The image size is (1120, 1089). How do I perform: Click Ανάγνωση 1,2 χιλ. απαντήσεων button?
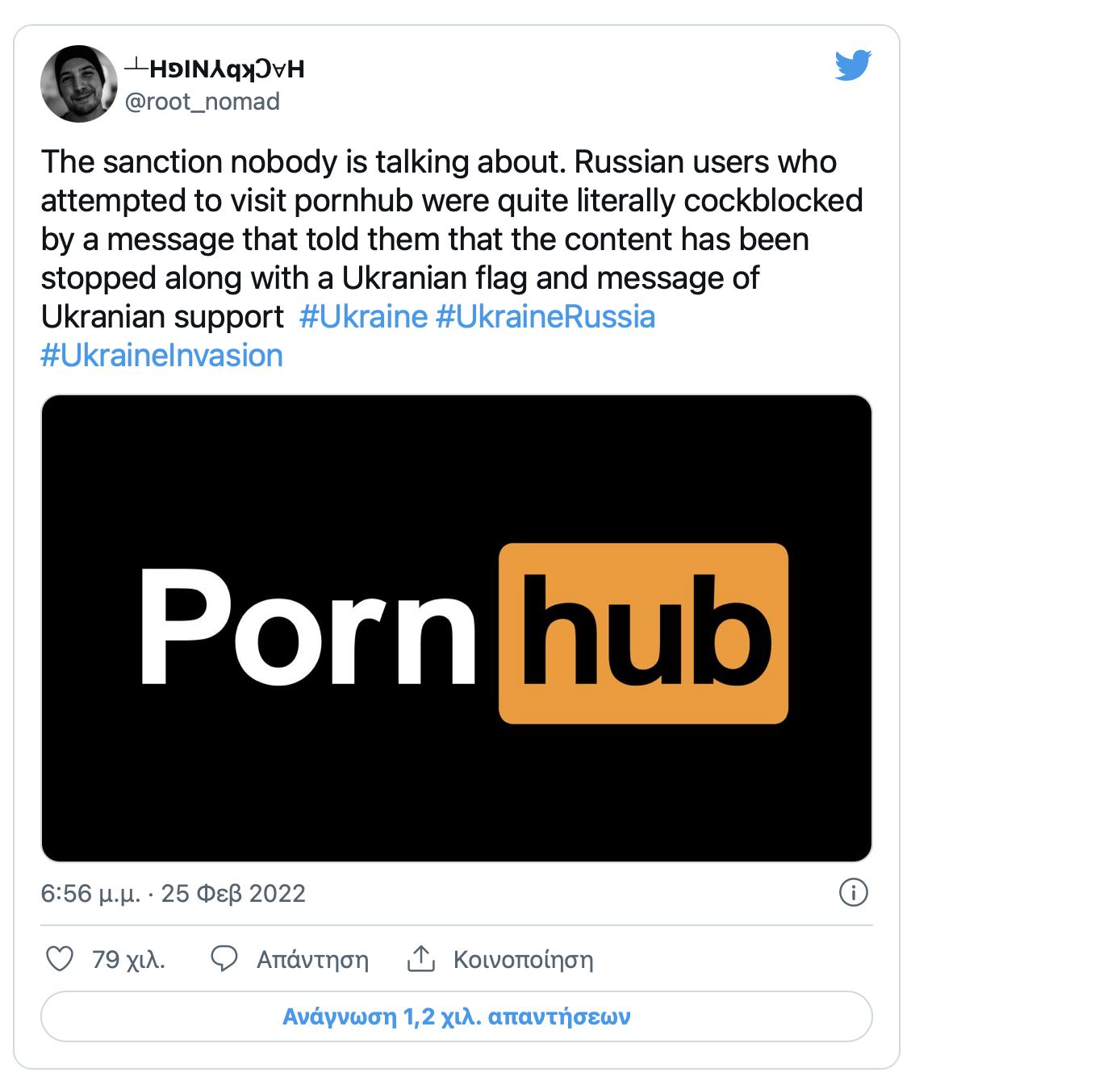(457, 1016)
